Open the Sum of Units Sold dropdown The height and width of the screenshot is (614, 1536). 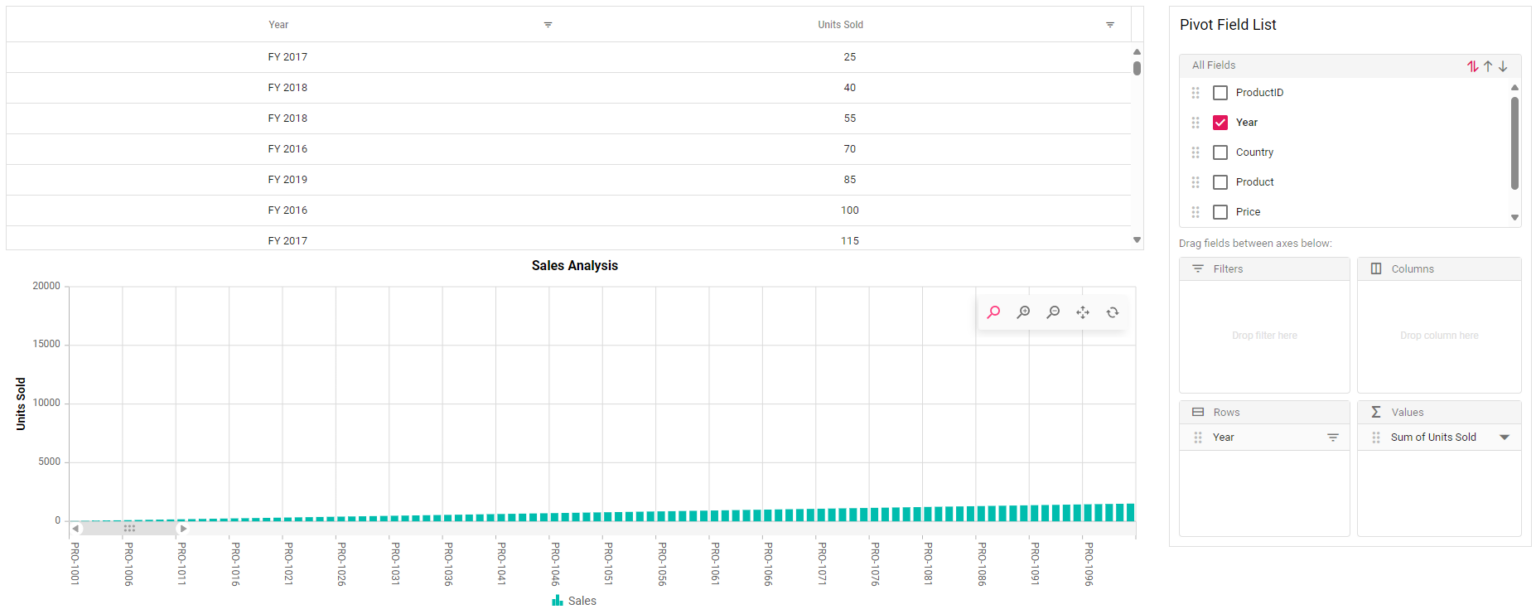[x=1504, y=437]
